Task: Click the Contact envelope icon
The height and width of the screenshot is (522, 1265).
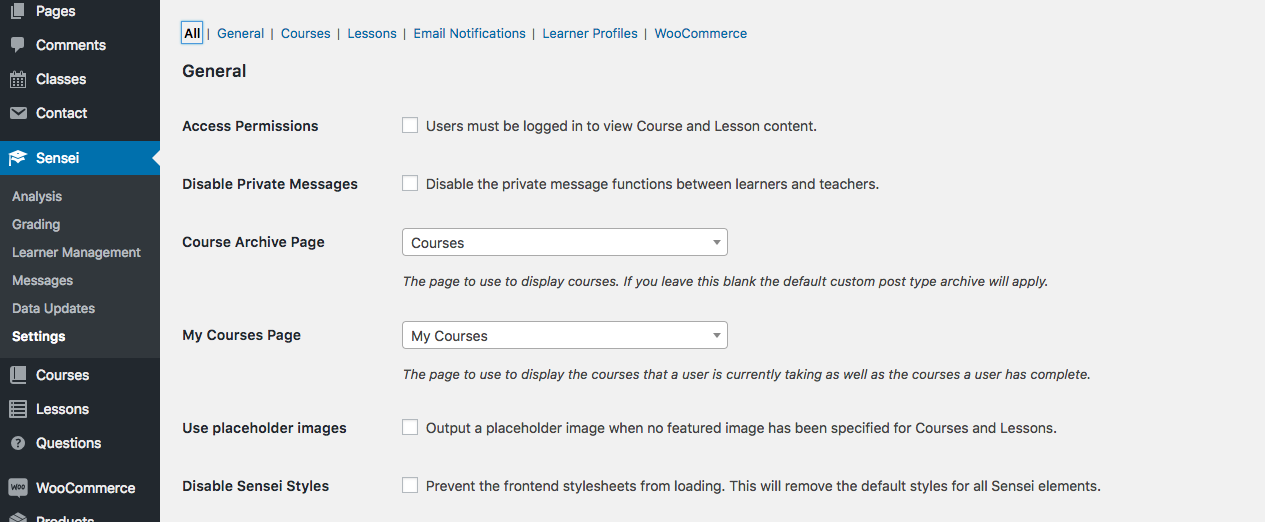Action: [18, 113]
